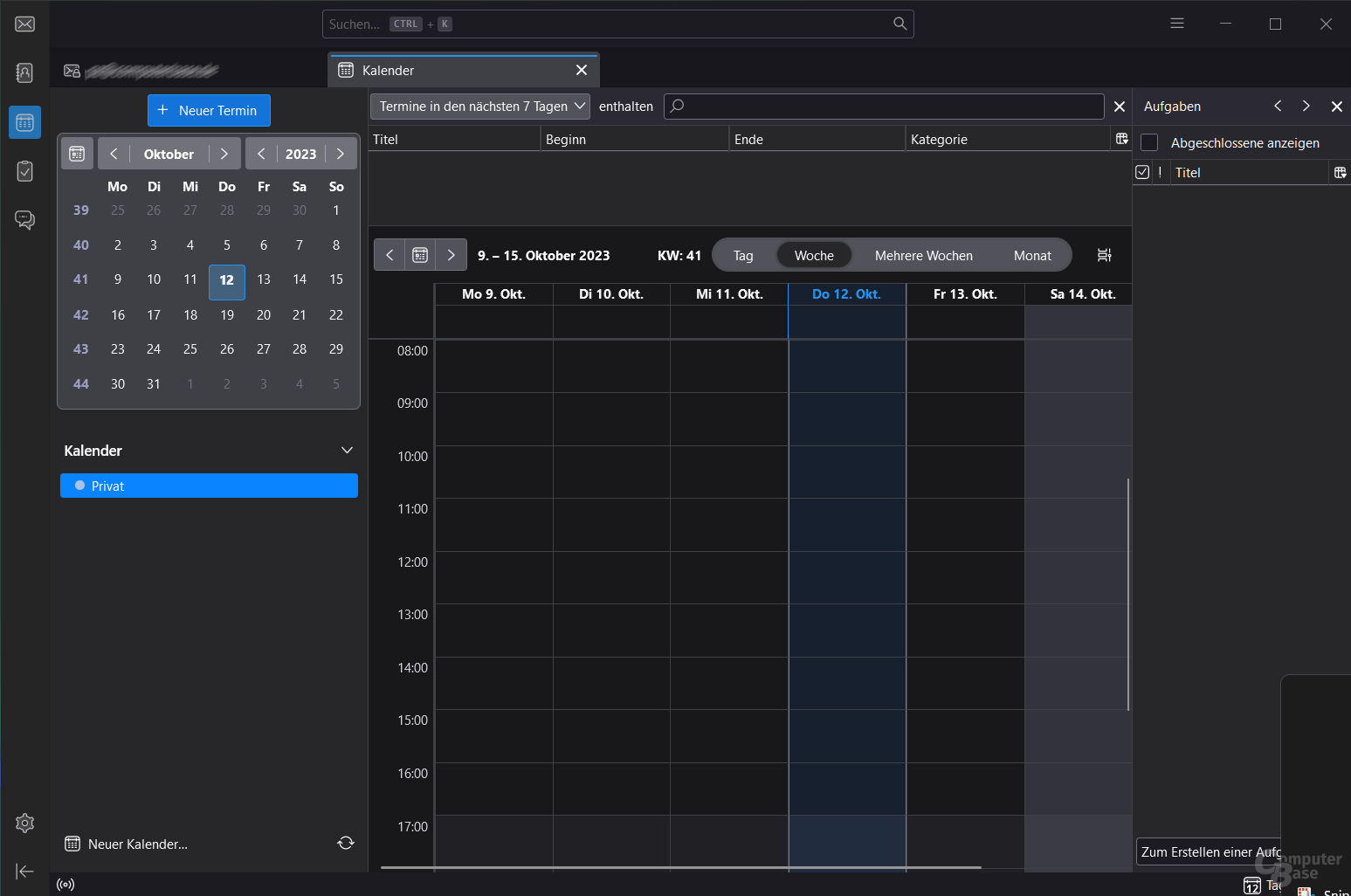Open Settings via the gear icon
Viewport: 1351px width, 896px height.
tap(24, 823)
